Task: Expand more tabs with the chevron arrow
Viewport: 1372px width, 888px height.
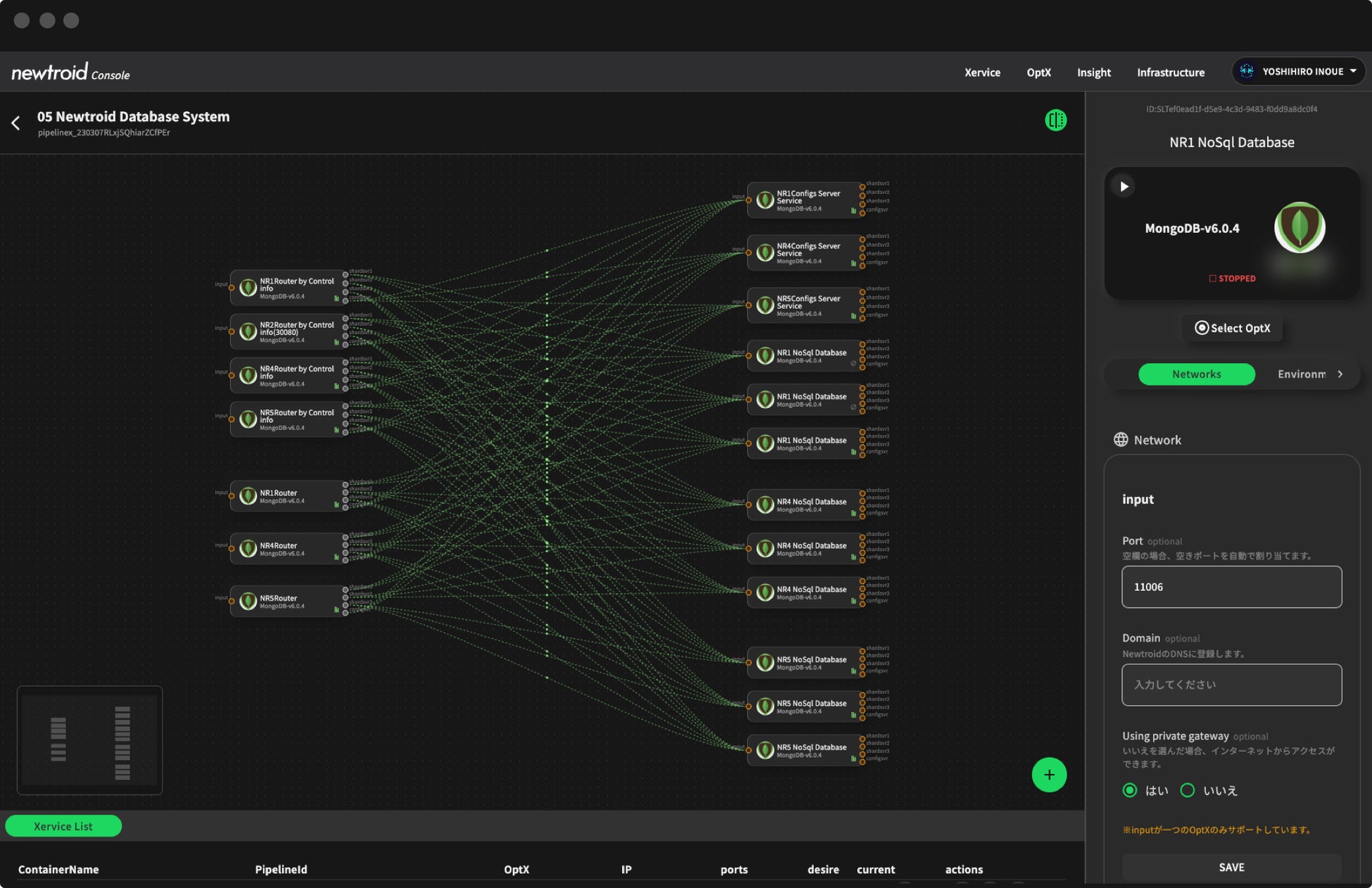Action: (1340, 374)
